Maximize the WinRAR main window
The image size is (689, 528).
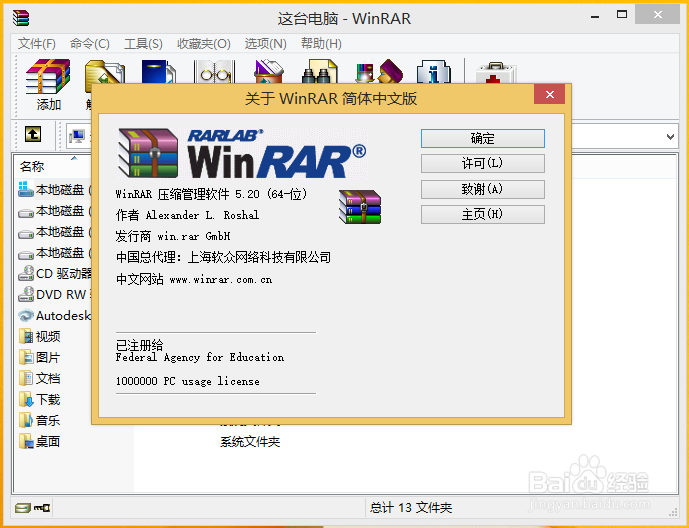[622, 14]
